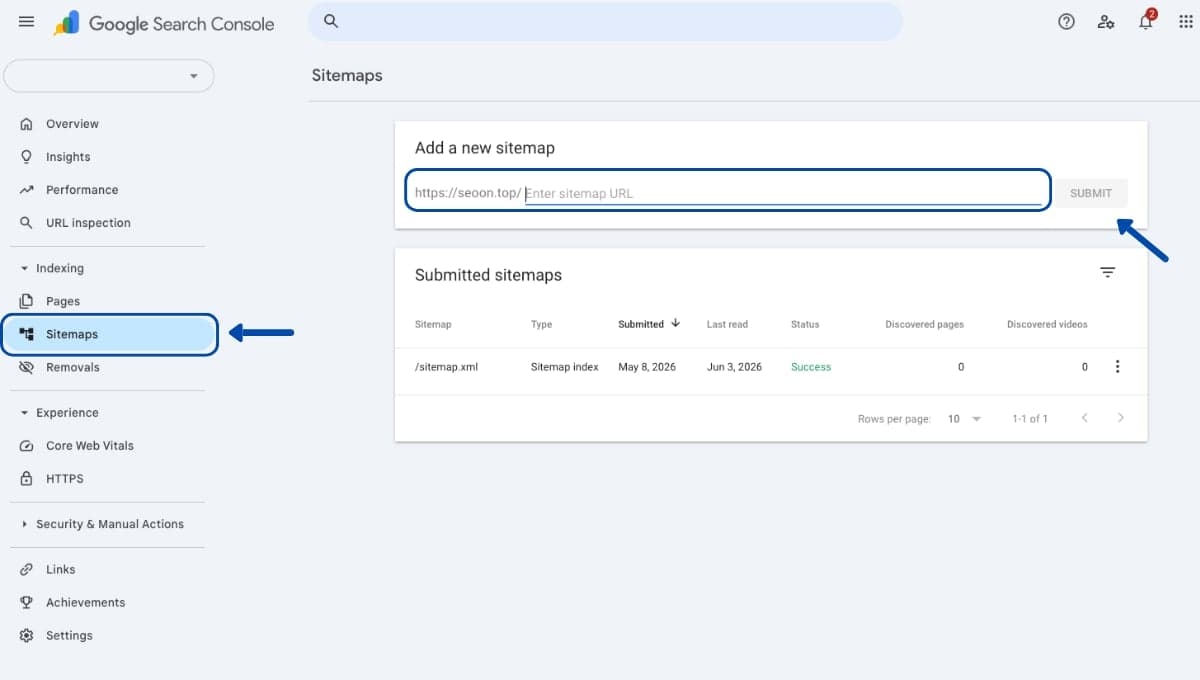Go to the previous page of sitemaps
The image size is (1200, 680).
tap(1084, 418)
